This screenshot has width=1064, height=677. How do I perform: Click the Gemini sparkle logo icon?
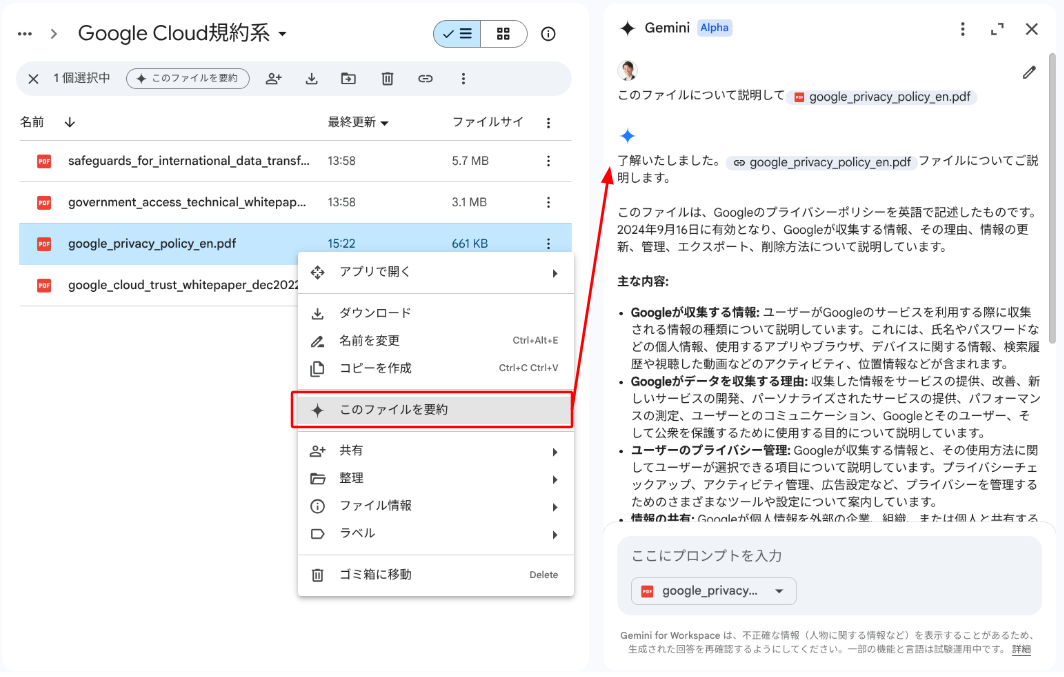(628, 28)
